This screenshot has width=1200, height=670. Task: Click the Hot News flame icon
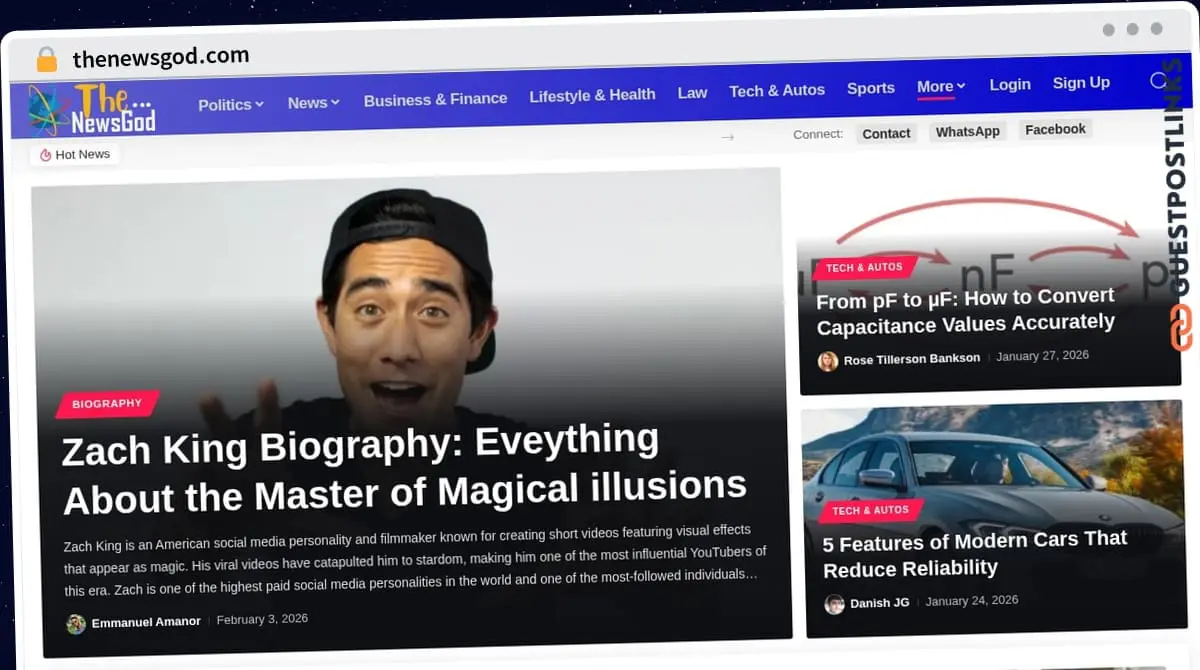coord(46,155)
